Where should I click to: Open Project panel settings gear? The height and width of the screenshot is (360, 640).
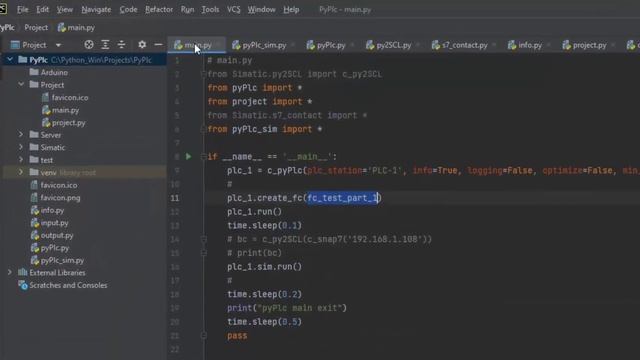142,44
